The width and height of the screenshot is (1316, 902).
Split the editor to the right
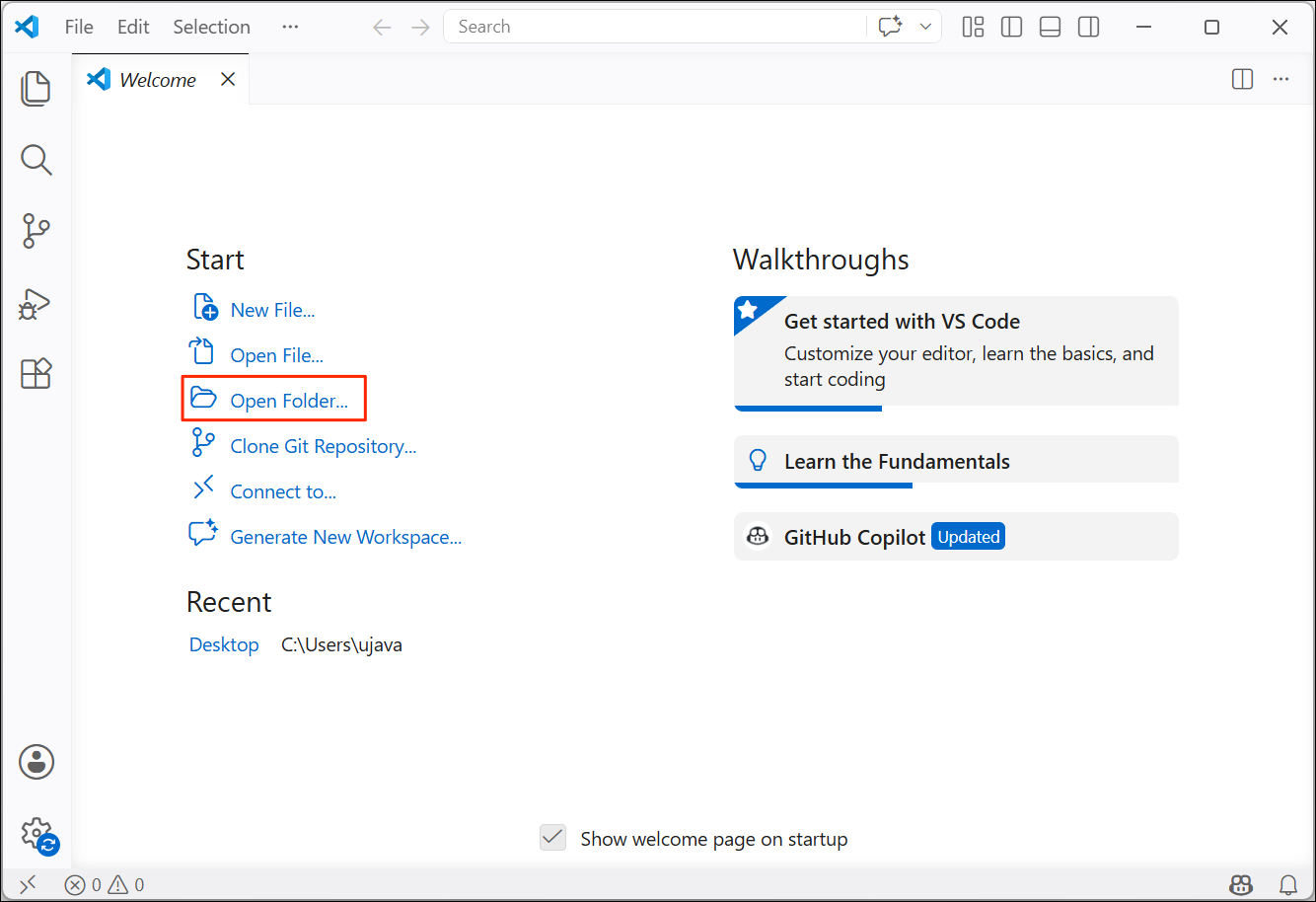(x=1243, y=79)
